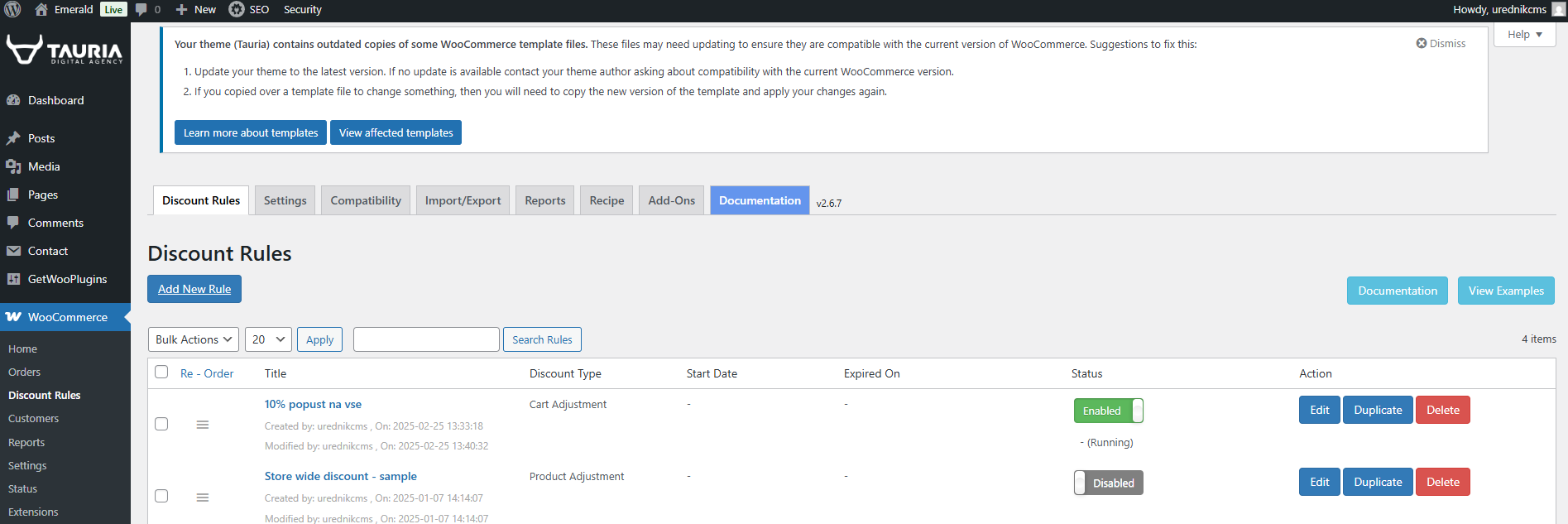Click the Emerald site home icon
The height and width of the screenshot is (524, 1568).
click(x=41, y=10)
